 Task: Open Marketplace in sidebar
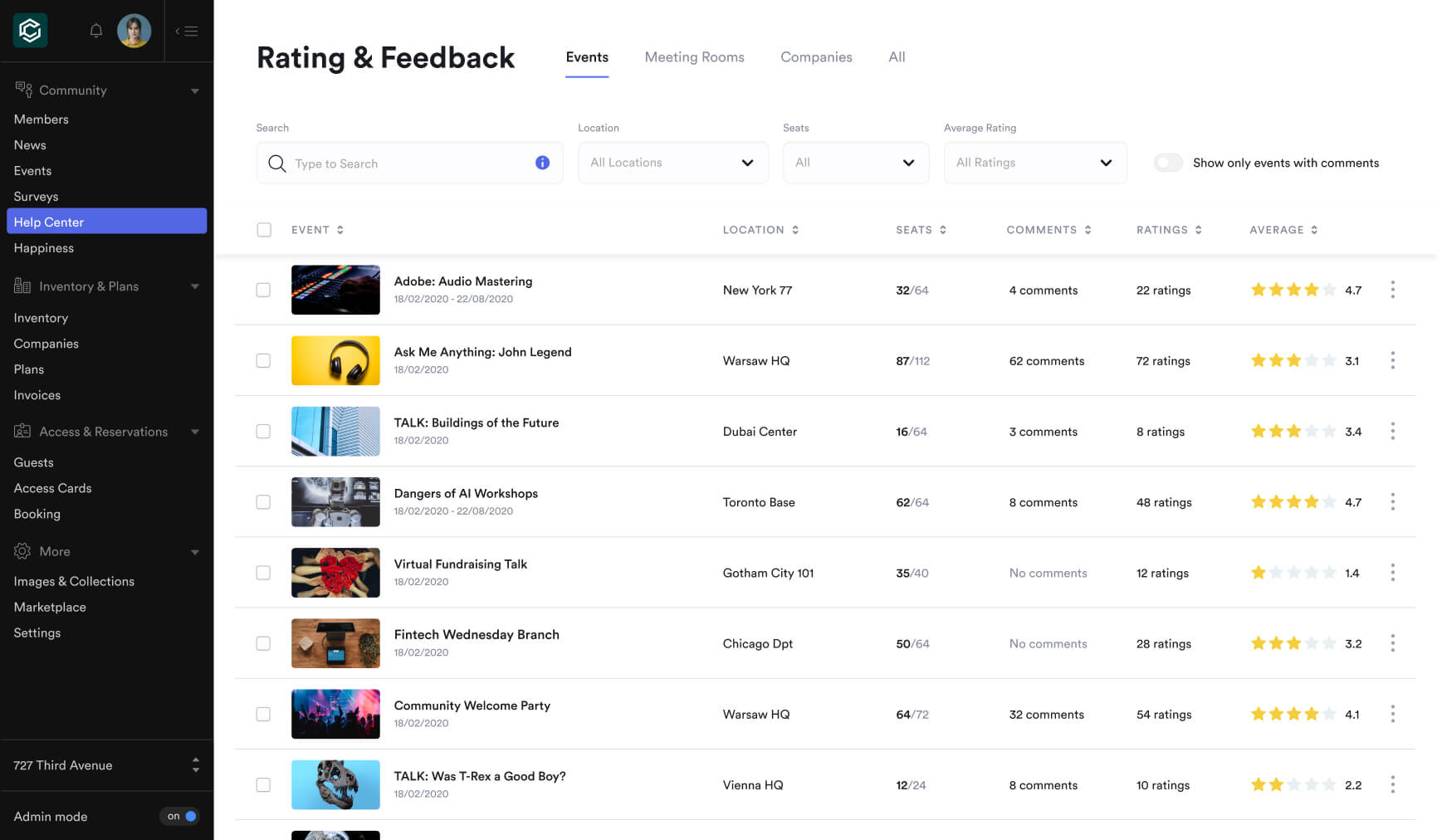50,607
